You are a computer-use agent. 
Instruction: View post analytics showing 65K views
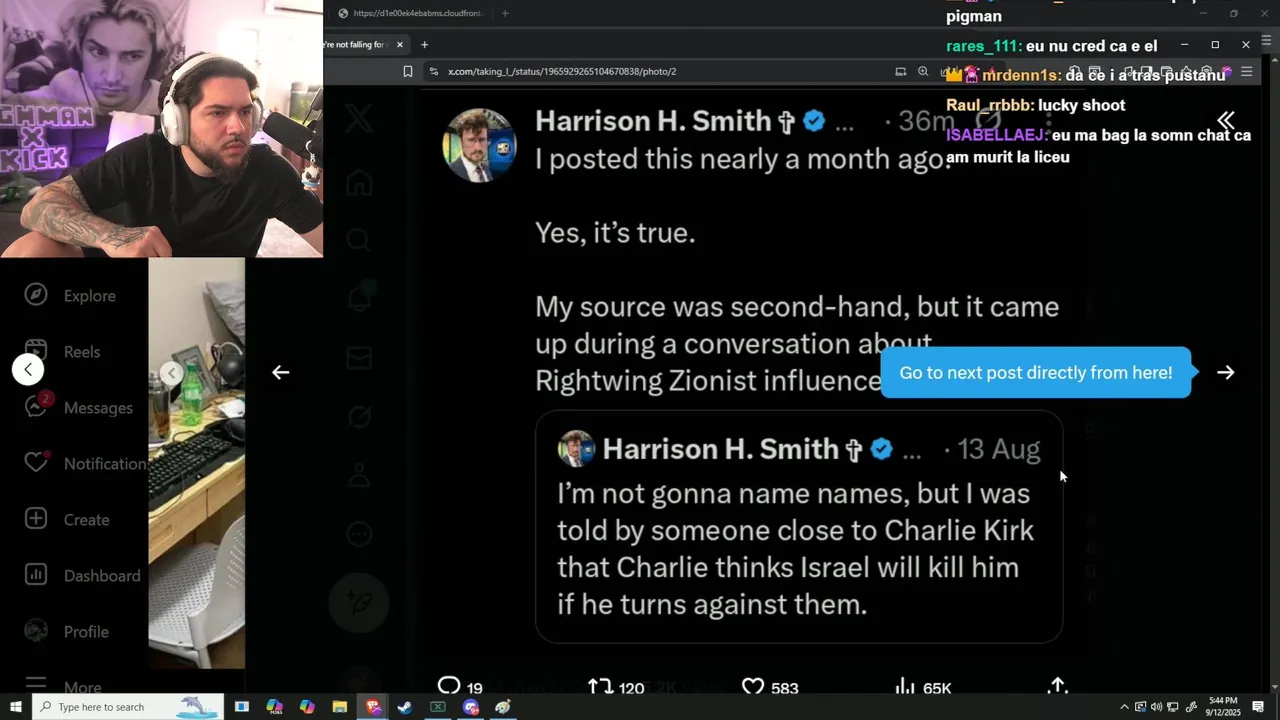[x=922, y=687]
